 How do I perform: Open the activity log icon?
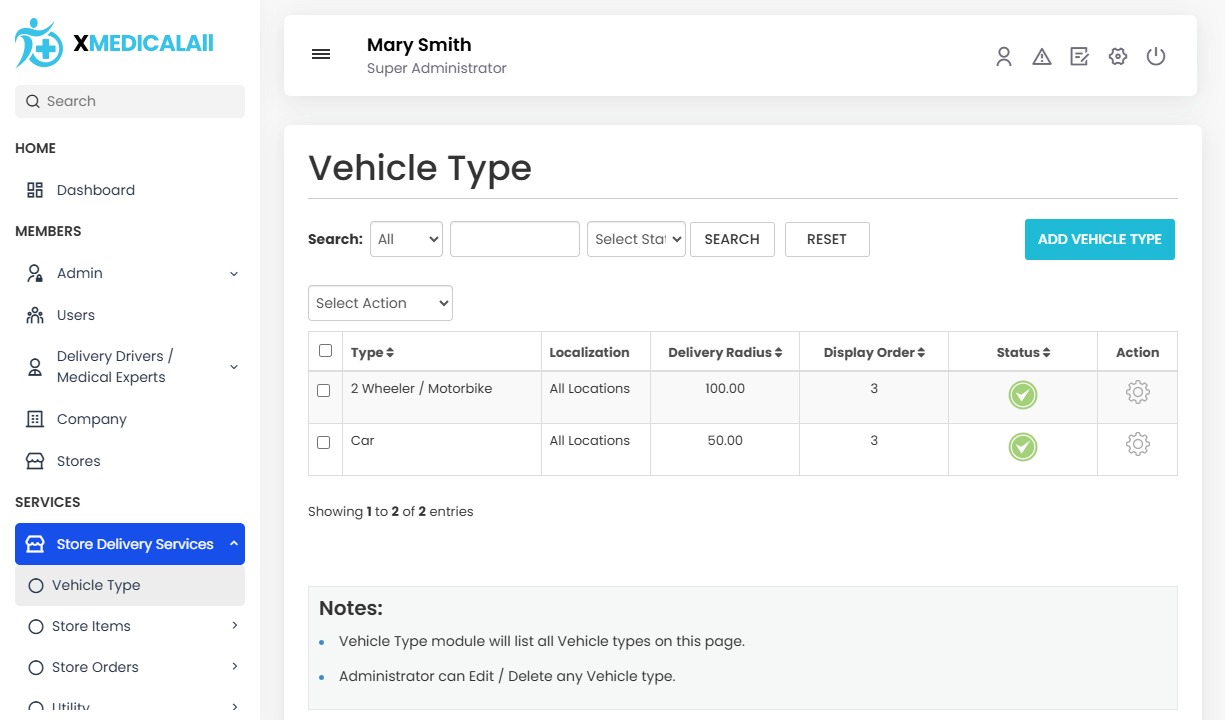(x=1079, y=57)
